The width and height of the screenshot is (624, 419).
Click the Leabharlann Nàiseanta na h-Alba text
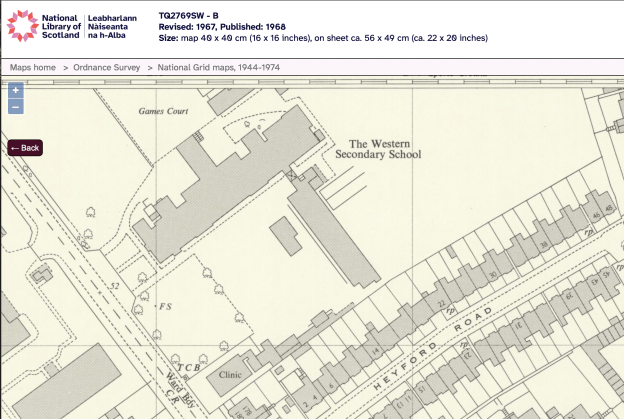tap(116, 27)
